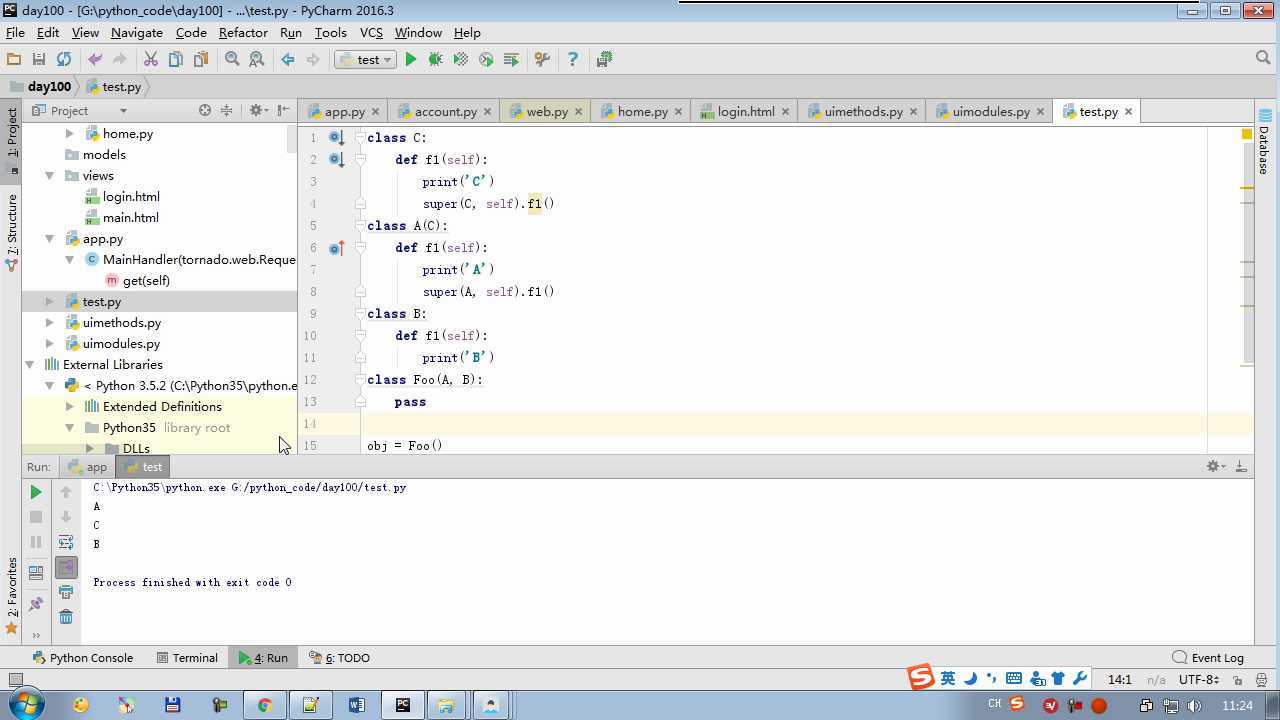Screen dimensions: 1280x720
Task: Open Word from the taskbar
Action: click(x=356, y=705)
